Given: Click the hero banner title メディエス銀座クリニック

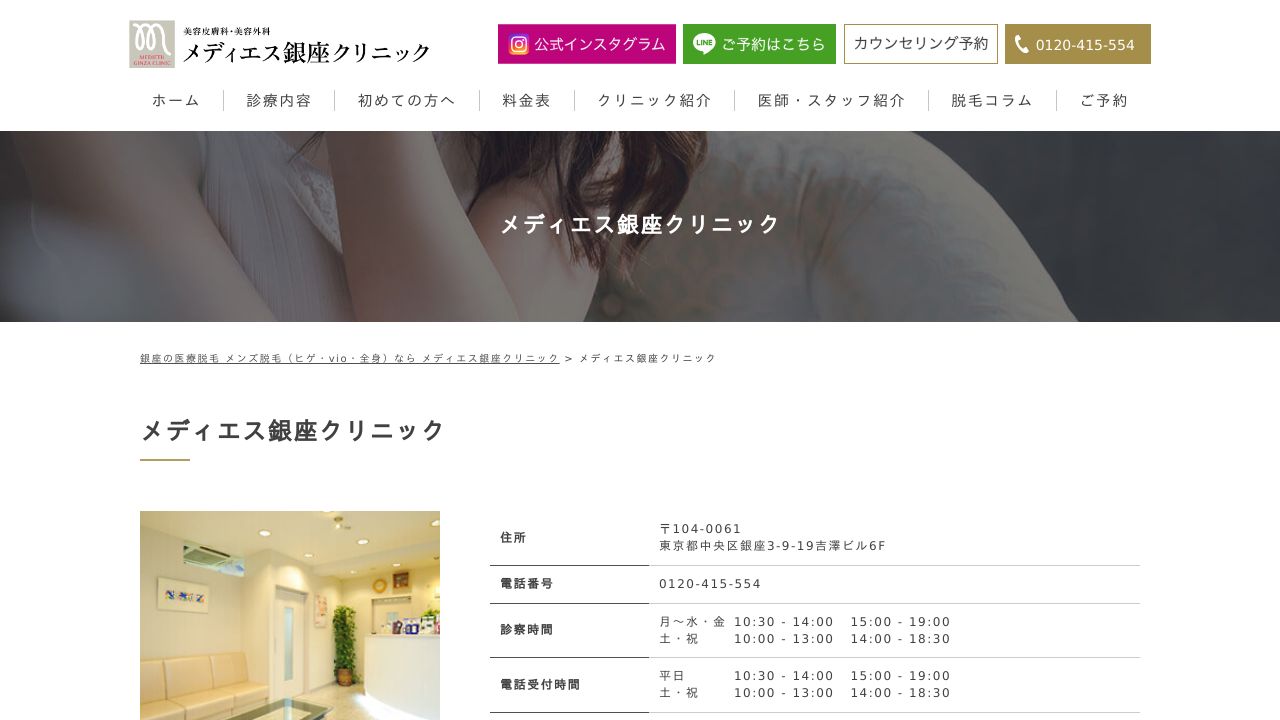Looking at the screenshot, I should [640, 224].
